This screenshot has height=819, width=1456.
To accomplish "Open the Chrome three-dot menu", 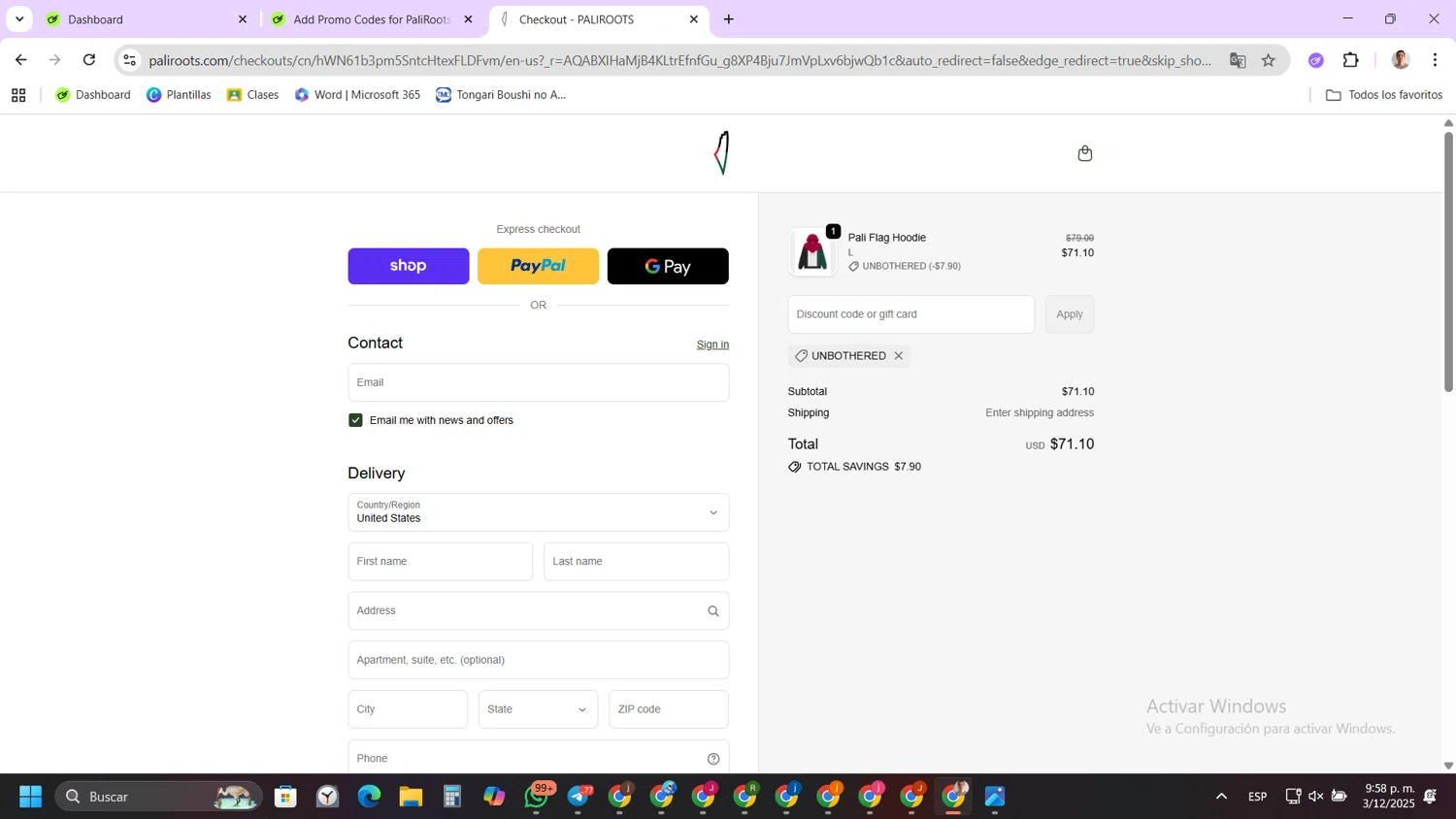I will tap(1435, 60).
